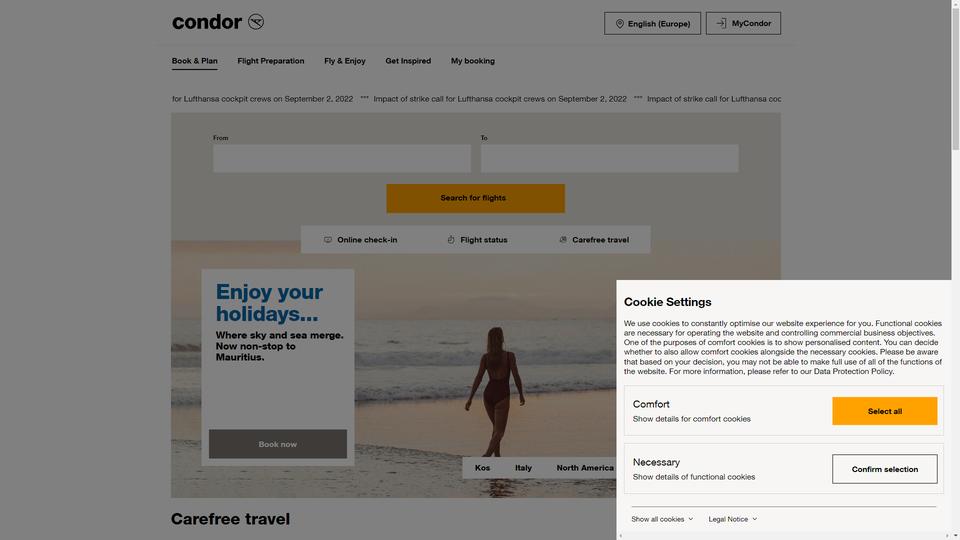Click the location pin icon beside English (Europe)
The width and height of the screenshot is (960, 540).
(620, 24)
